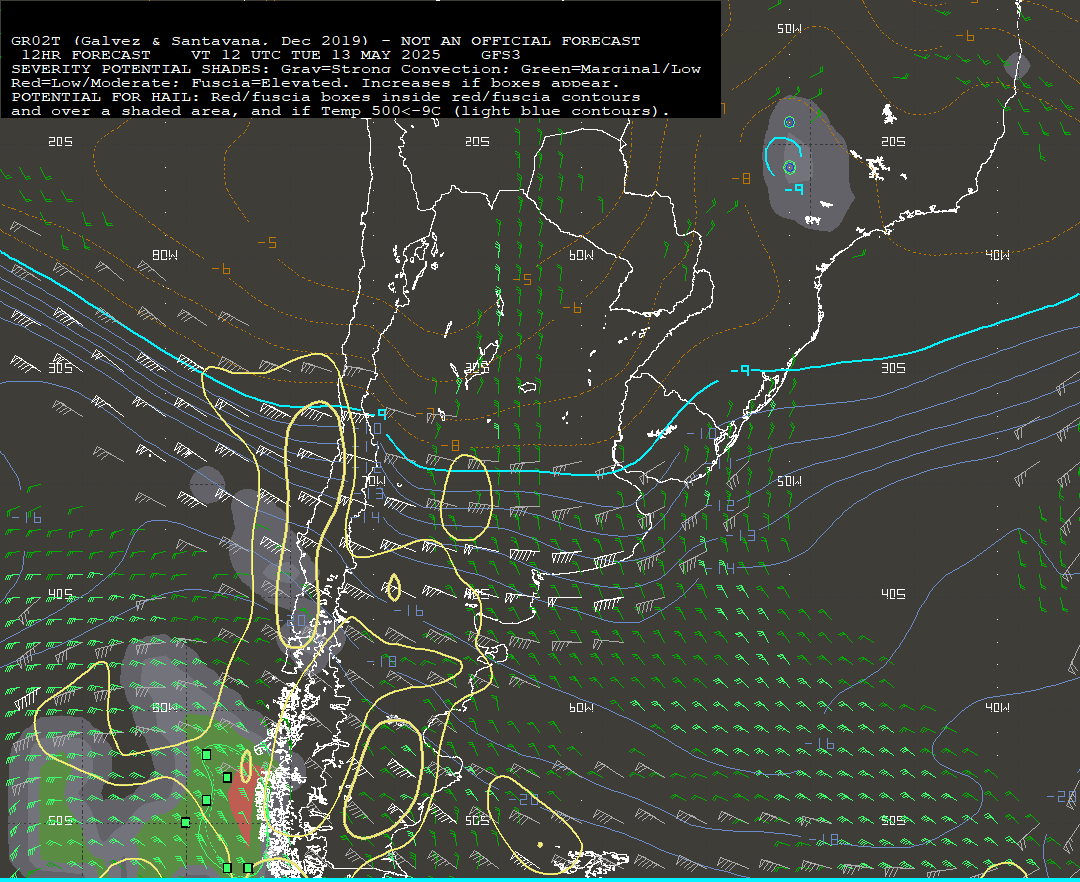Click the blue '-13' contour label in the Atlantic
Viewport: 1080px width, 882px height.
(740, 535)
